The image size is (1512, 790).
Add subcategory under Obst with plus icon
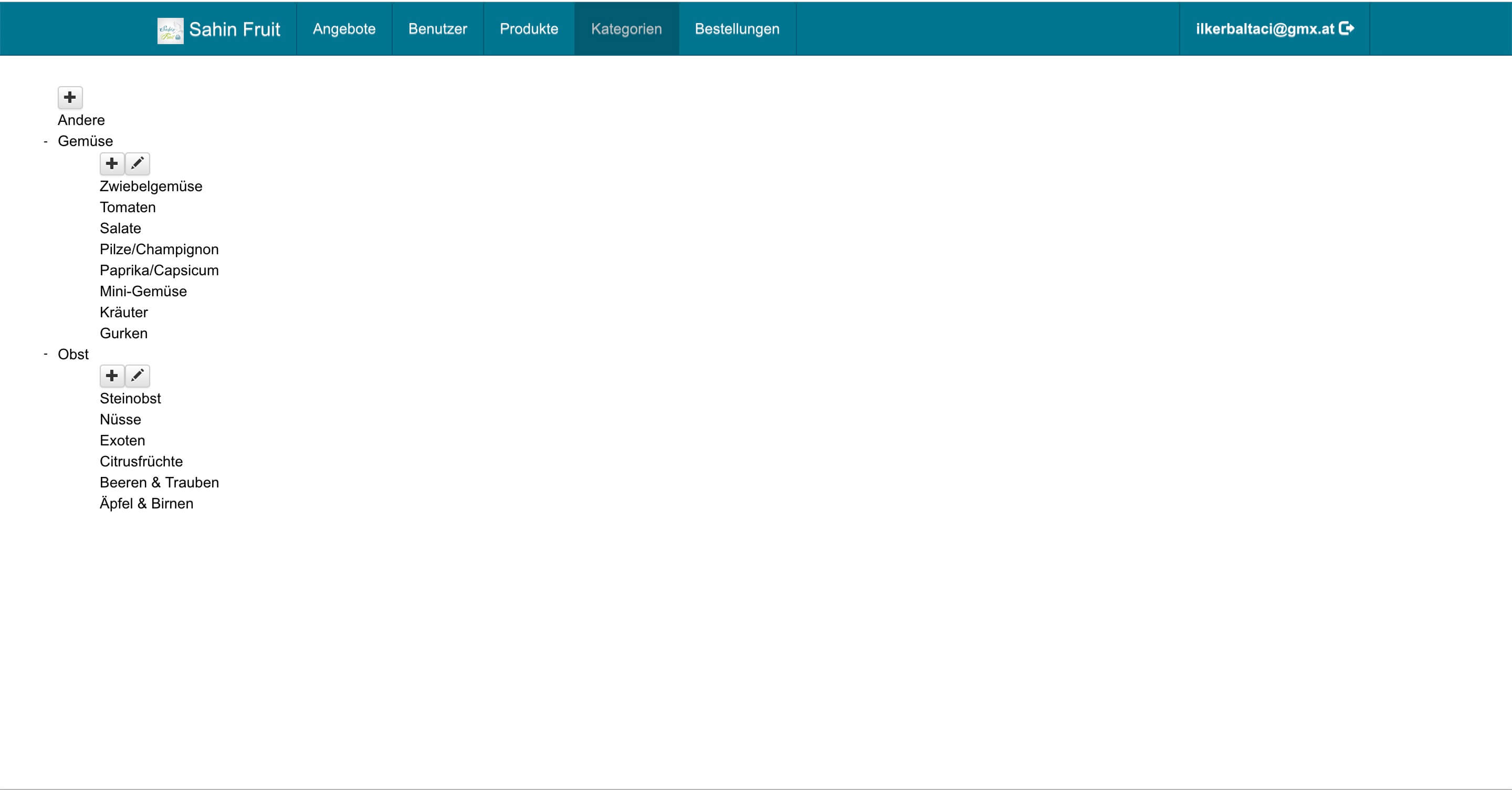111,376
